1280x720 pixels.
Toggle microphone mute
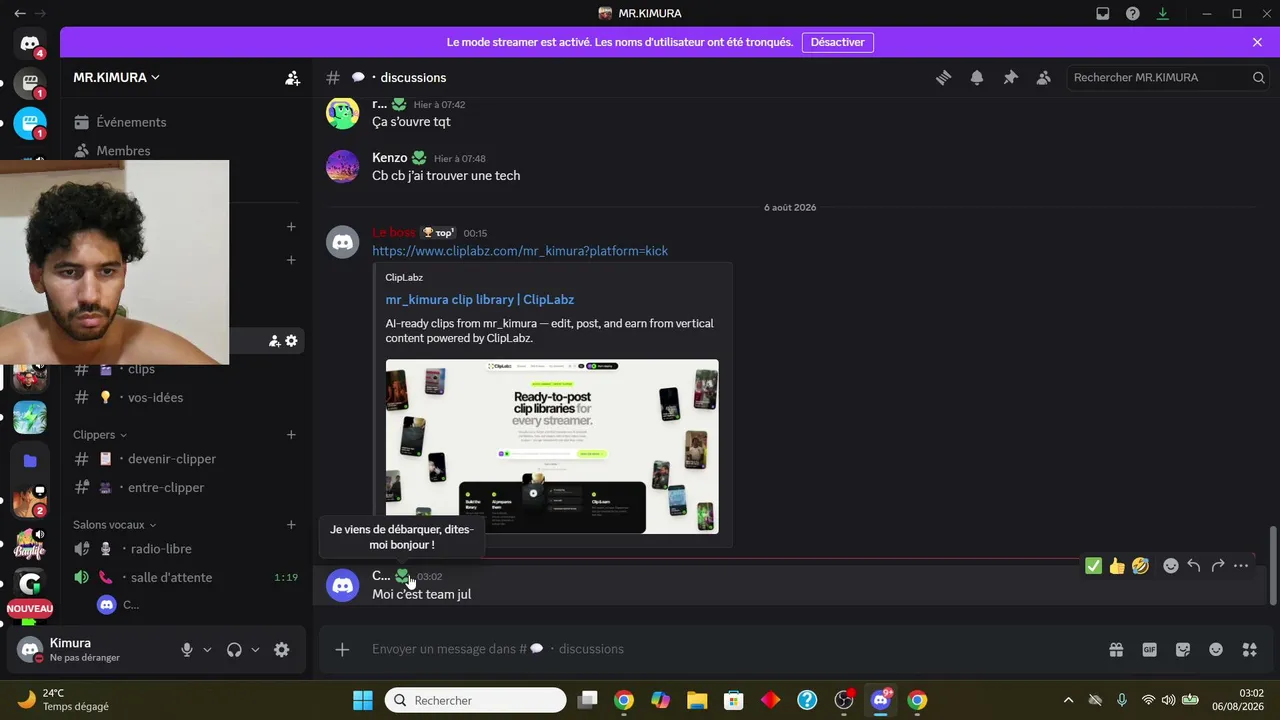[x=186, y=650]
